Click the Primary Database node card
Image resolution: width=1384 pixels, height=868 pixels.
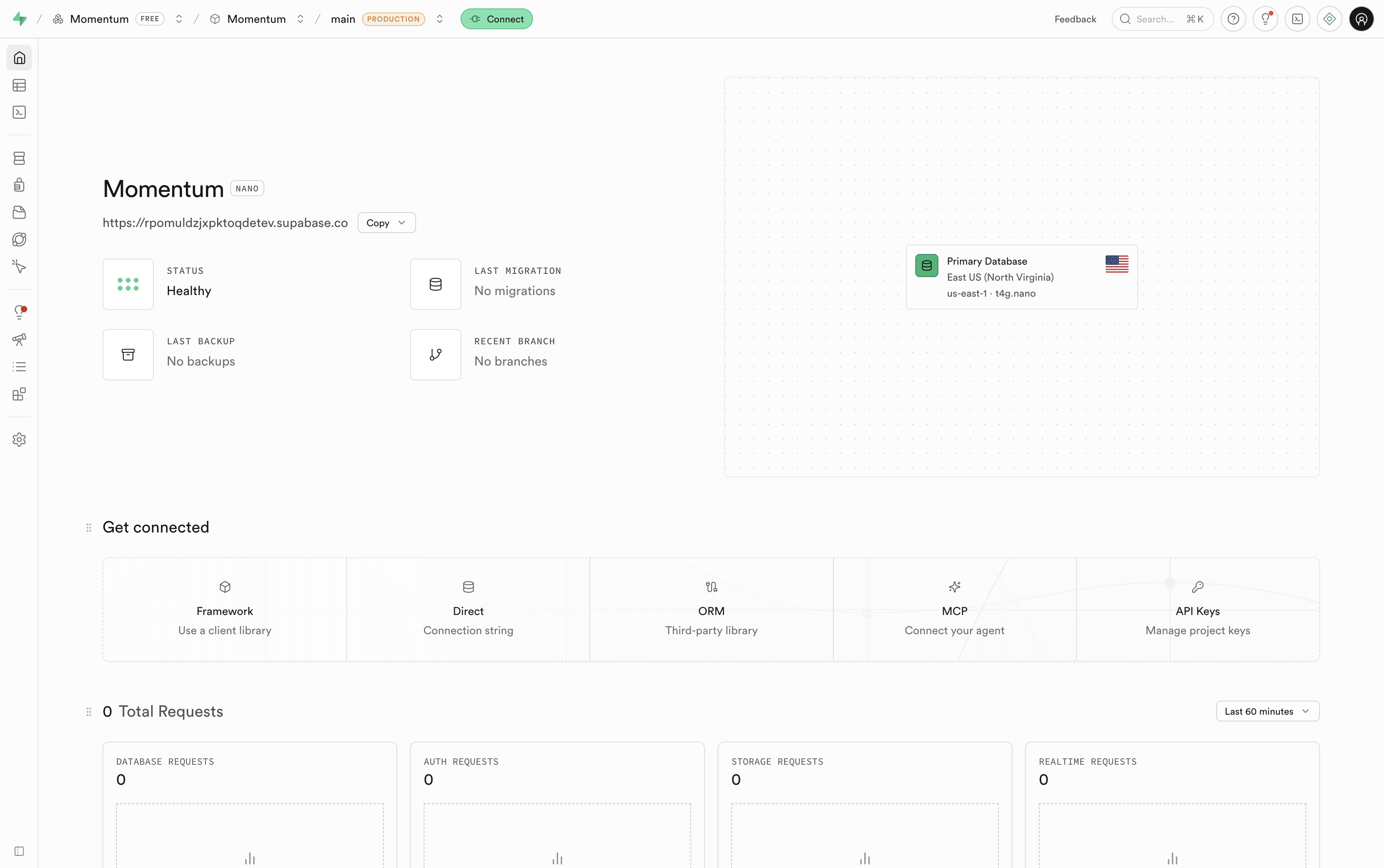[x=1022, y=277]
